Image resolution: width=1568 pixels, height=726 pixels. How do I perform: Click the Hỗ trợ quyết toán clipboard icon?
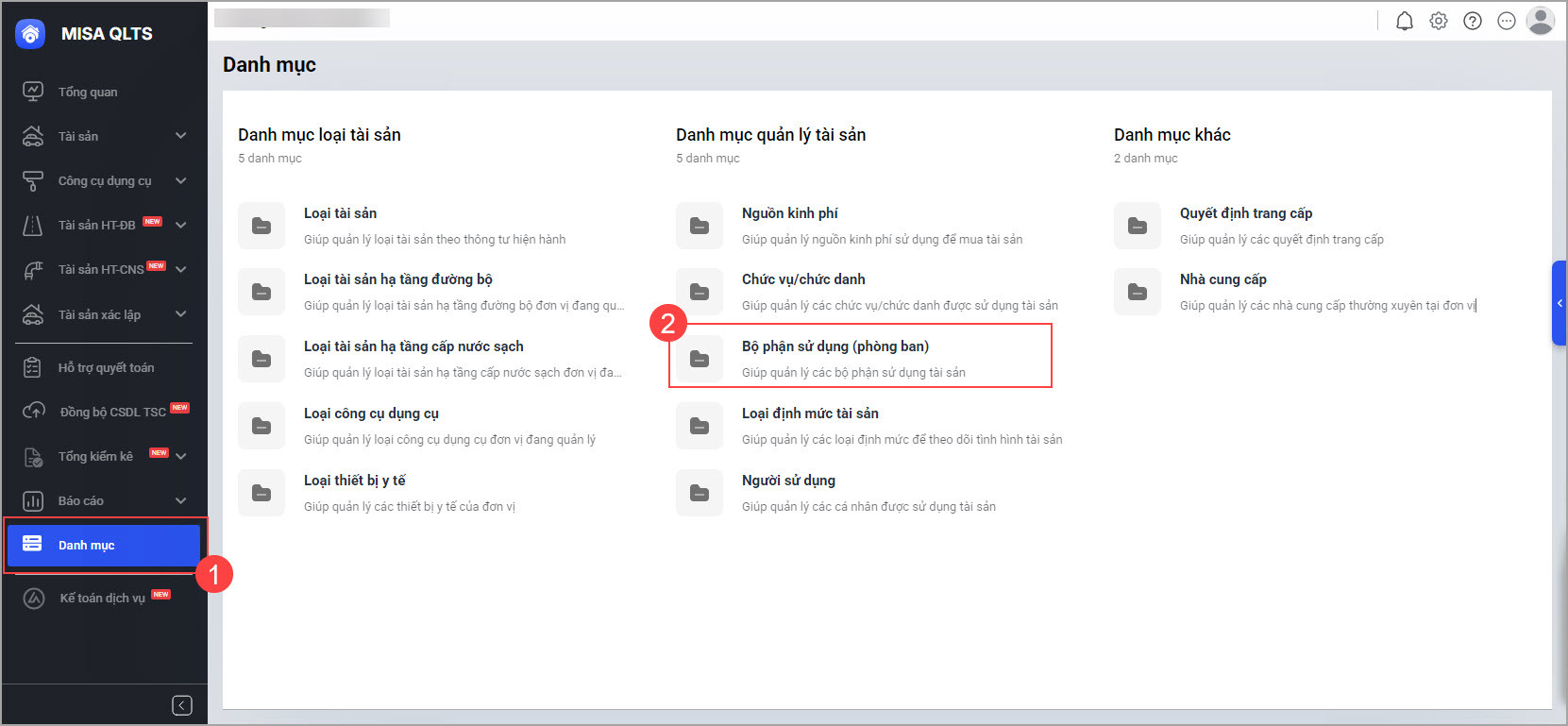point(33,367)
